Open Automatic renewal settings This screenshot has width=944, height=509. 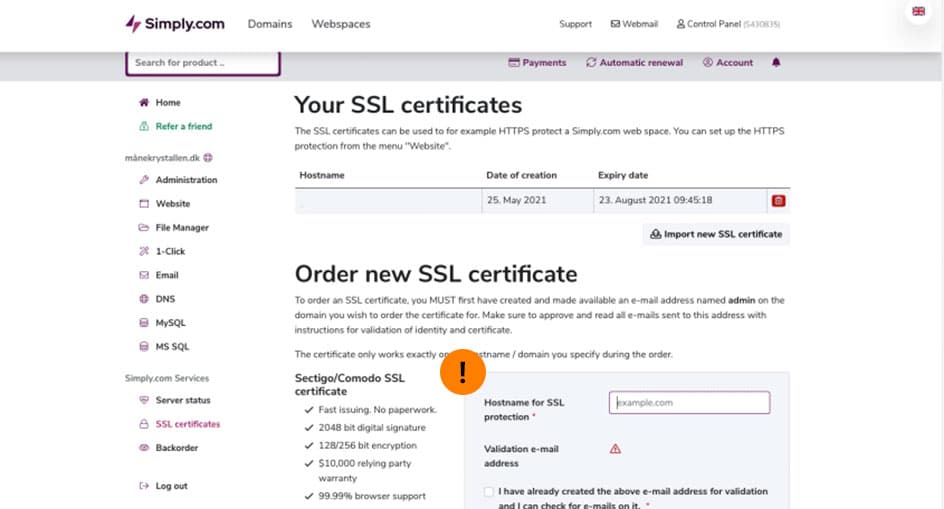pyautogui.click(x=635, y=63)
